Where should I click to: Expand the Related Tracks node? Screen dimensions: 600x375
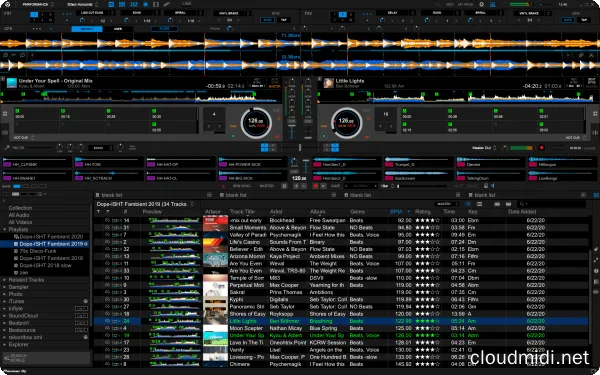tap(5, 280)
